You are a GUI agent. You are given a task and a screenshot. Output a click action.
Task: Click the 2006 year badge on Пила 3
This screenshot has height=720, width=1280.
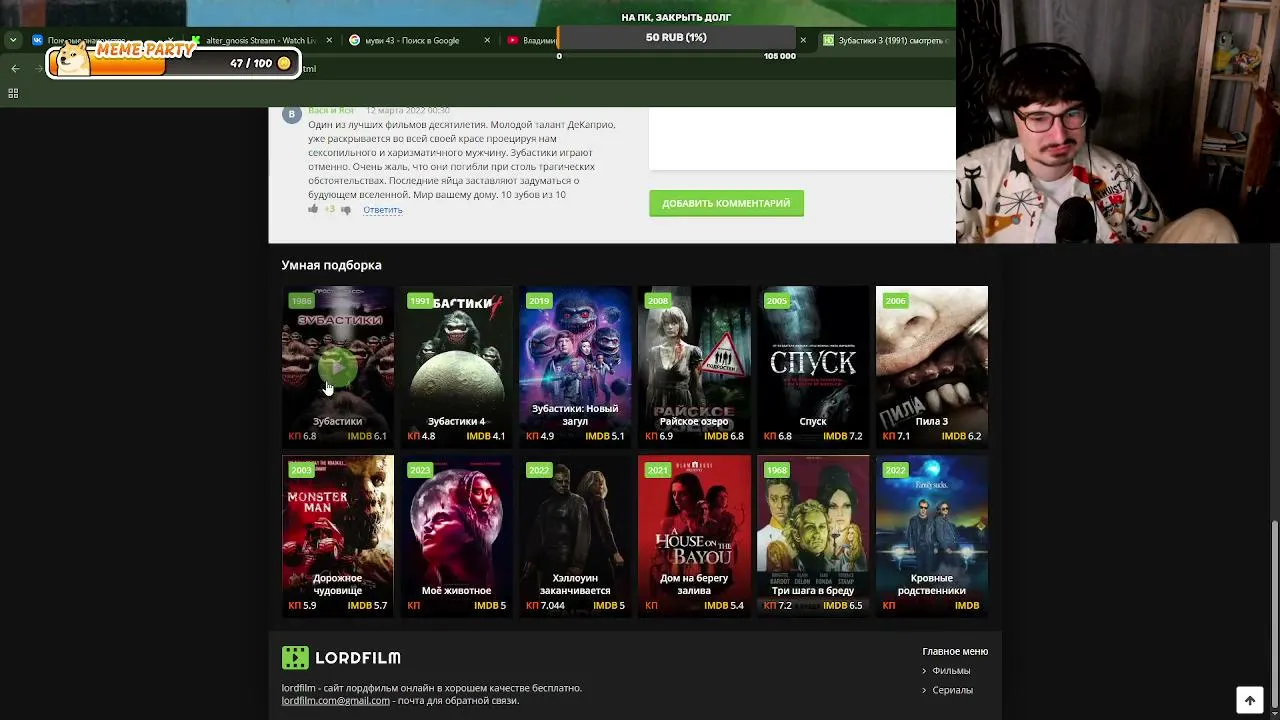pyautogui.click(x=896, y=301)
